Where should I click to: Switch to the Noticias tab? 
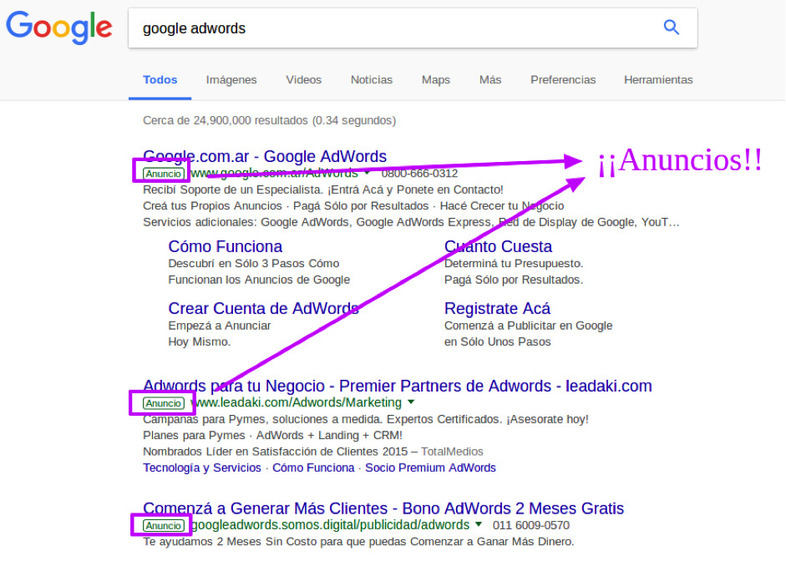[371, 80]
